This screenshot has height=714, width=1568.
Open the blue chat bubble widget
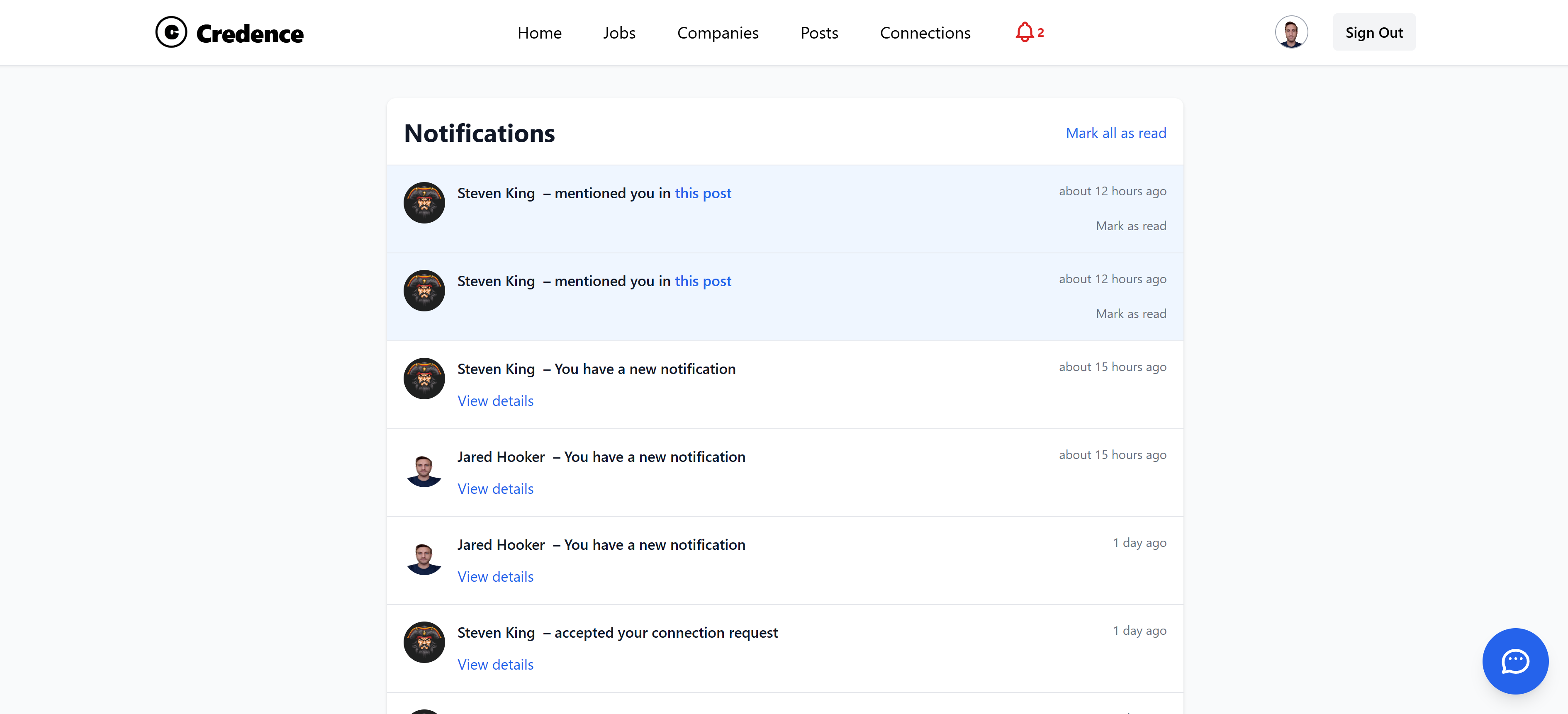(1514, 661)
